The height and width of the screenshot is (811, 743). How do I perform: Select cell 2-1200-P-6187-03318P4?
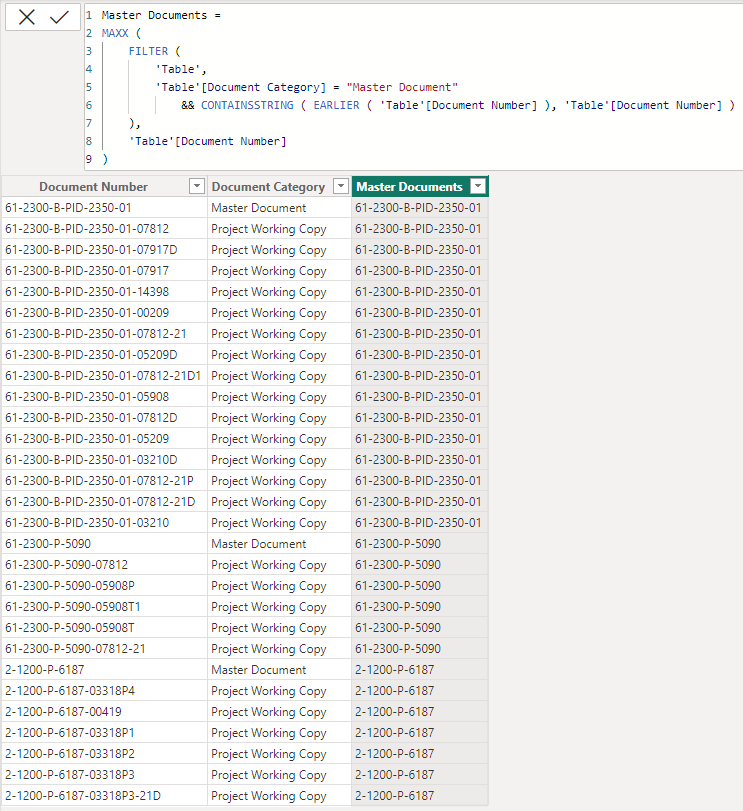coord(104,690)
